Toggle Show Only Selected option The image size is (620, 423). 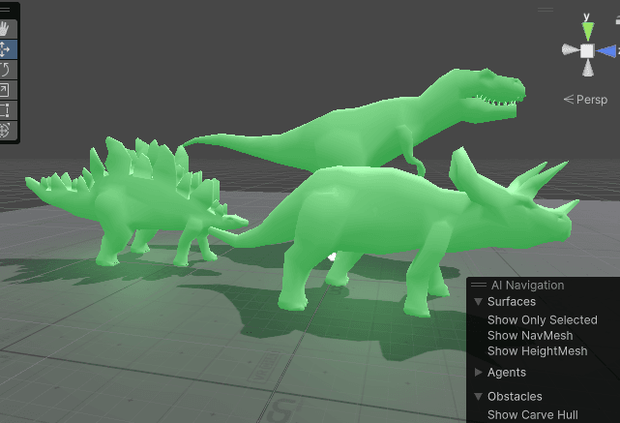click(542, 320)
